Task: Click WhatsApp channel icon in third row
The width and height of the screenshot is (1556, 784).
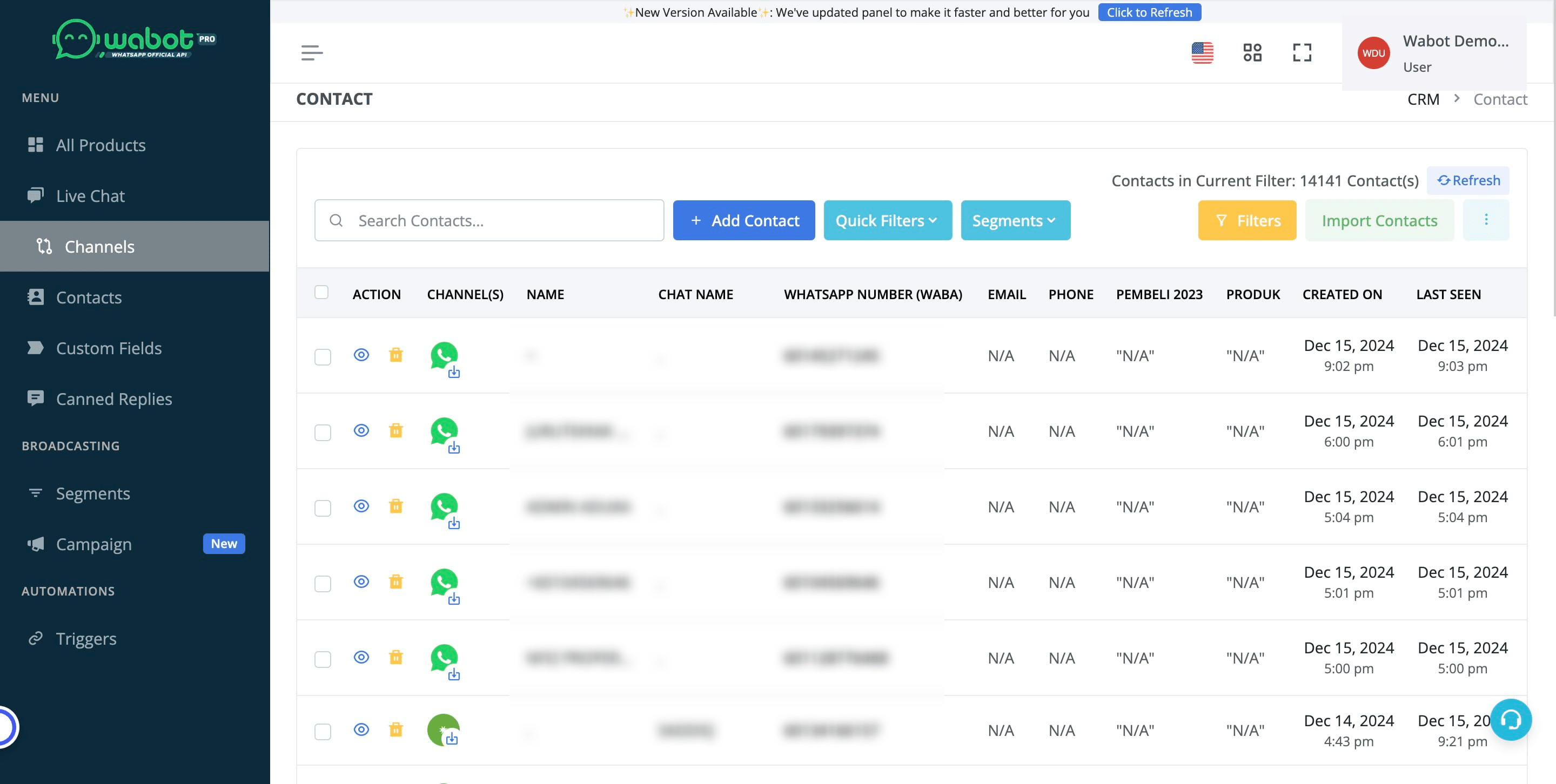Action: (444, 506)
